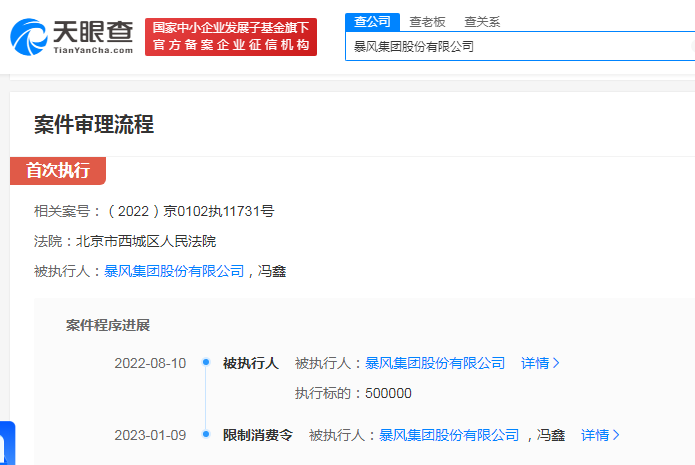Open 暴风集团股份有限公司 link under 法院 line
Screen dimensions: 695x465
174,271
